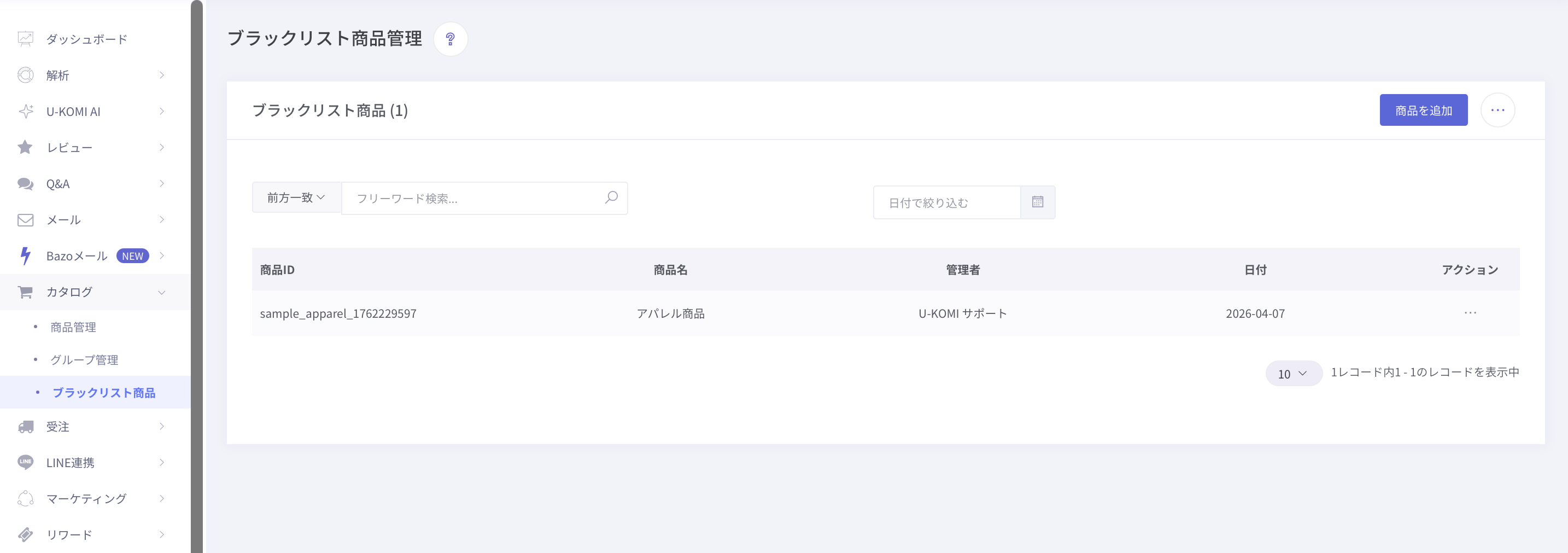
Task: Select グループ管理 in the sidebar
Action: pyautogui.click(x=84, y=360)
